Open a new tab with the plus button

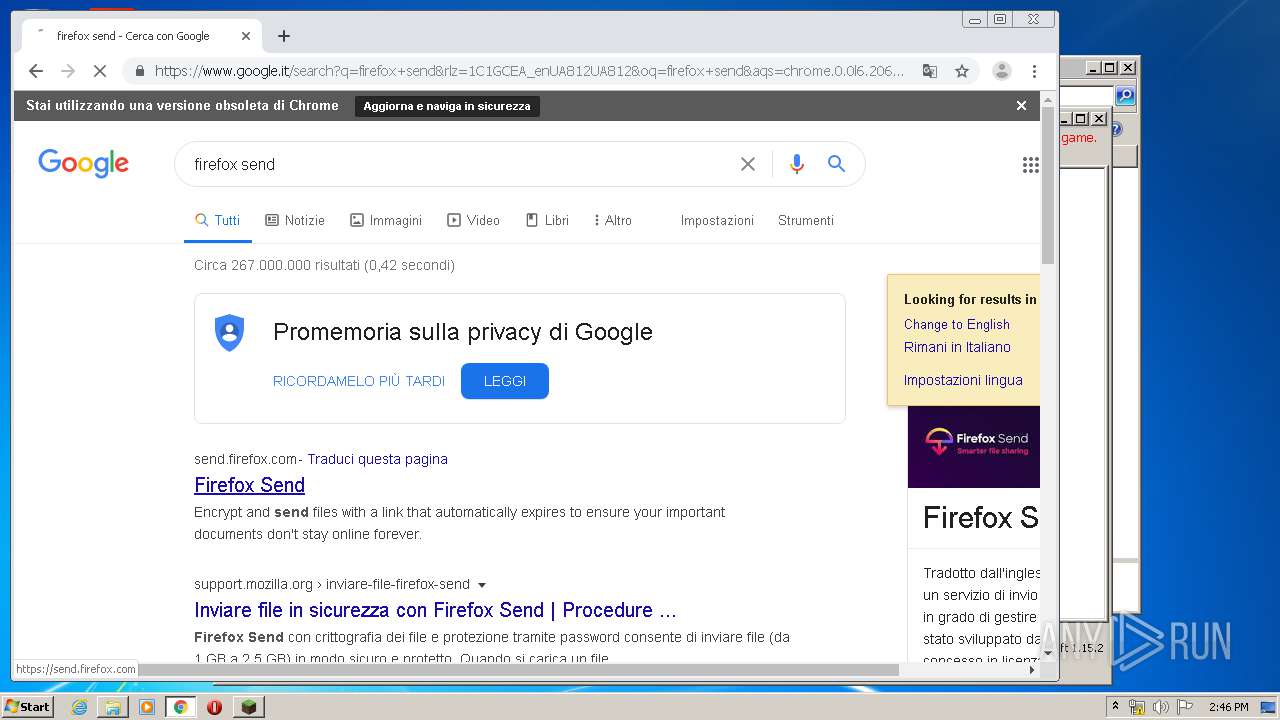click(284, 36)
